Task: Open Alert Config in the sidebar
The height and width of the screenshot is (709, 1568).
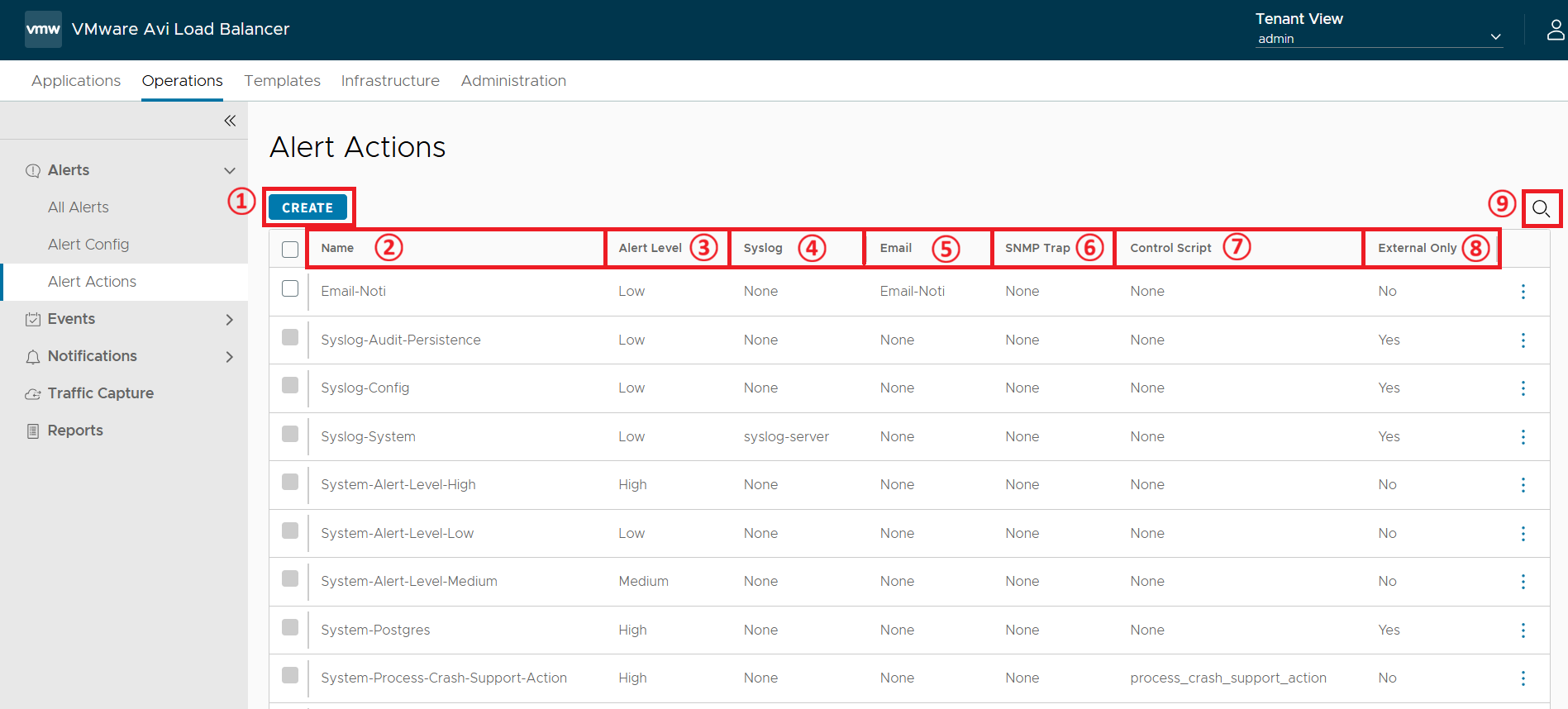Action: point(88,245)
